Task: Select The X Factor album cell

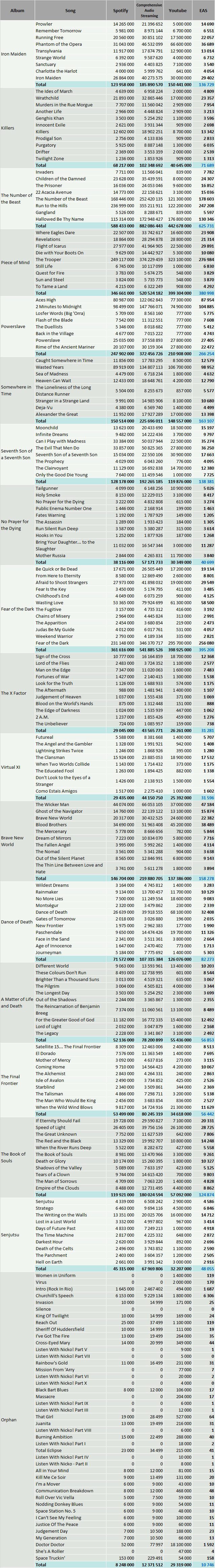Action: 17,693
